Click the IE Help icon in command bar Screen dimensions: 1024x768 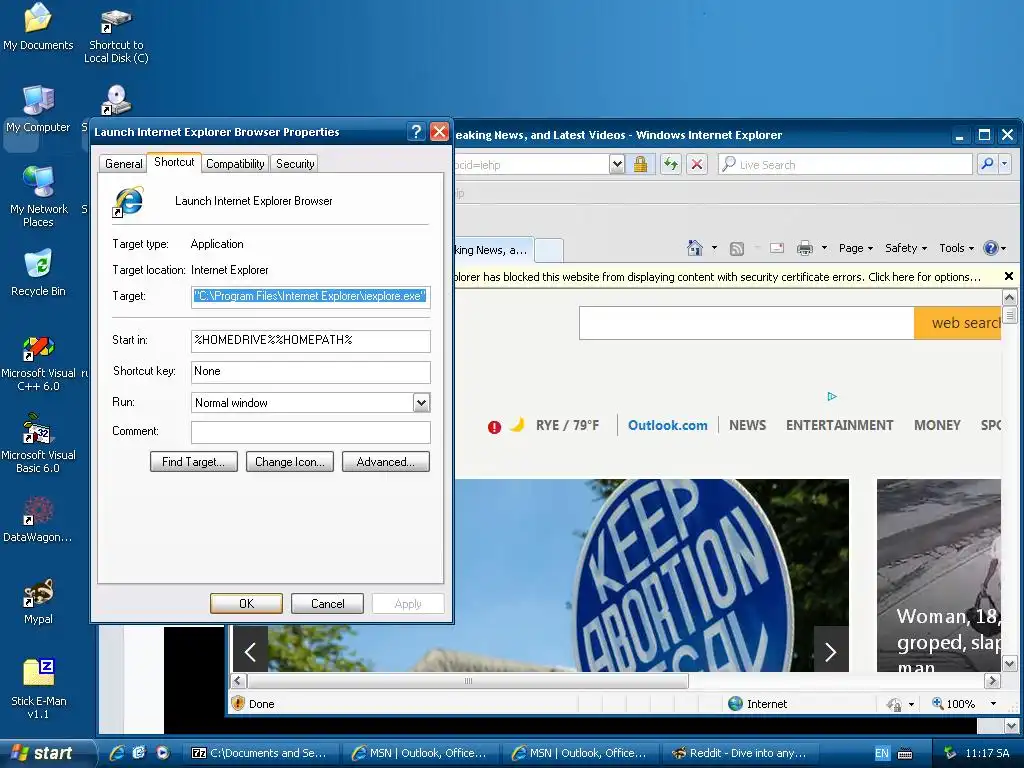[991, 248]
